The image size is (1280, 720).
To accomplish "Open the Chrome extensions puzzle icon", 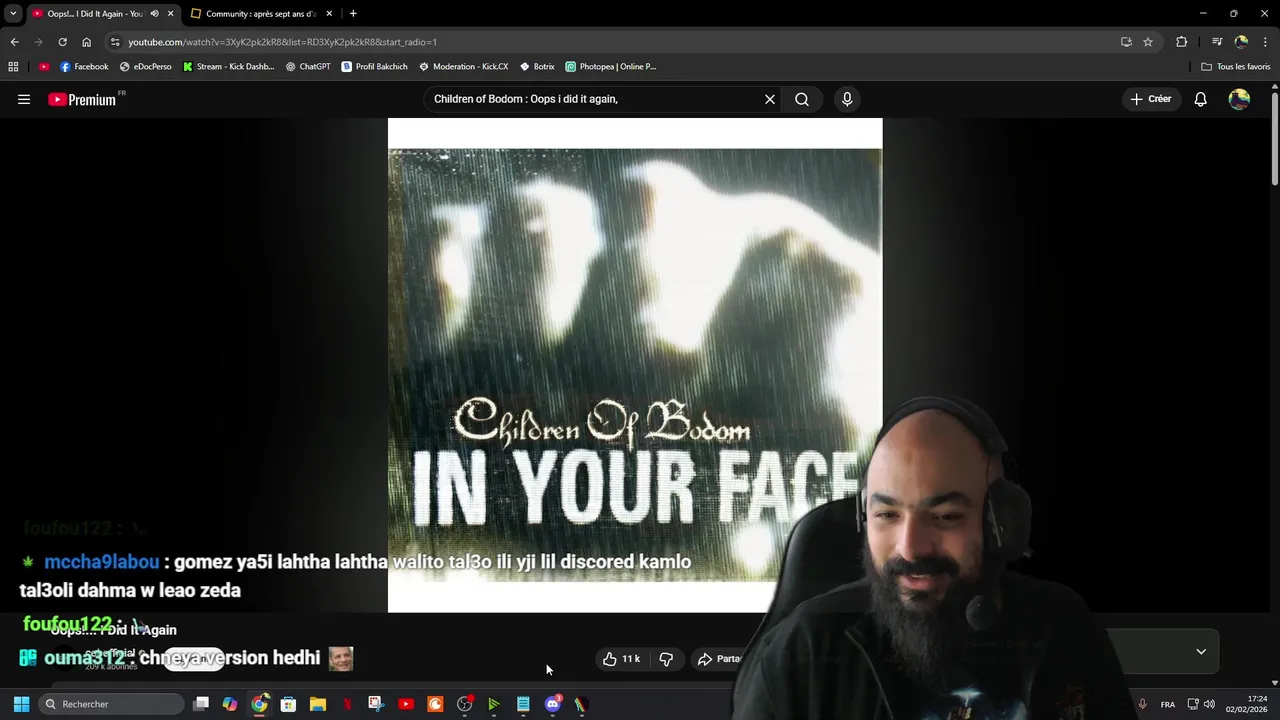I will [x=1182, y=42].
